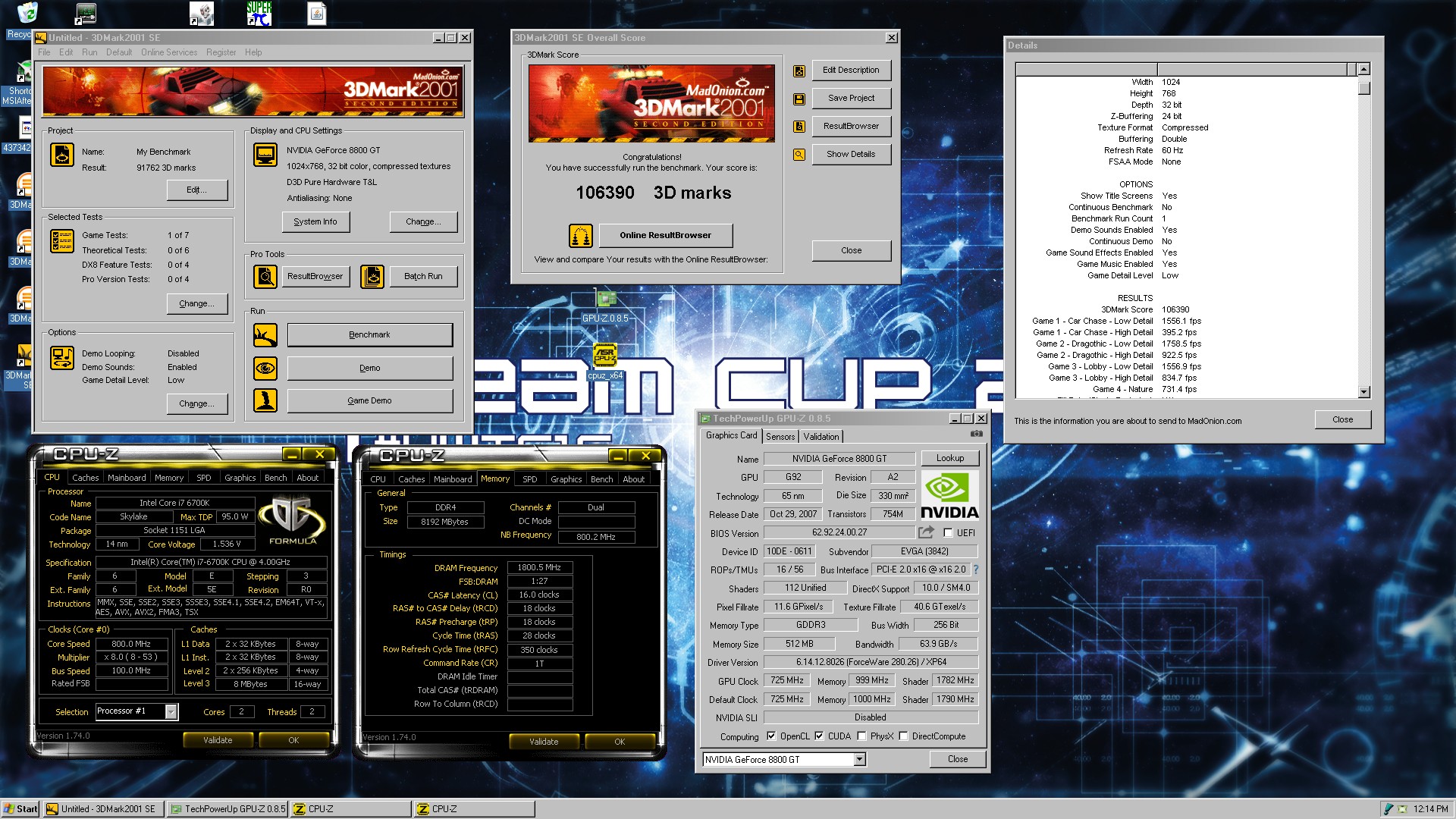The width and height of the screenshot is (1456, 819).
Task: Click the ResultBrowser magnifier icon in Pro Tools
Action: [x=265, y=277]
